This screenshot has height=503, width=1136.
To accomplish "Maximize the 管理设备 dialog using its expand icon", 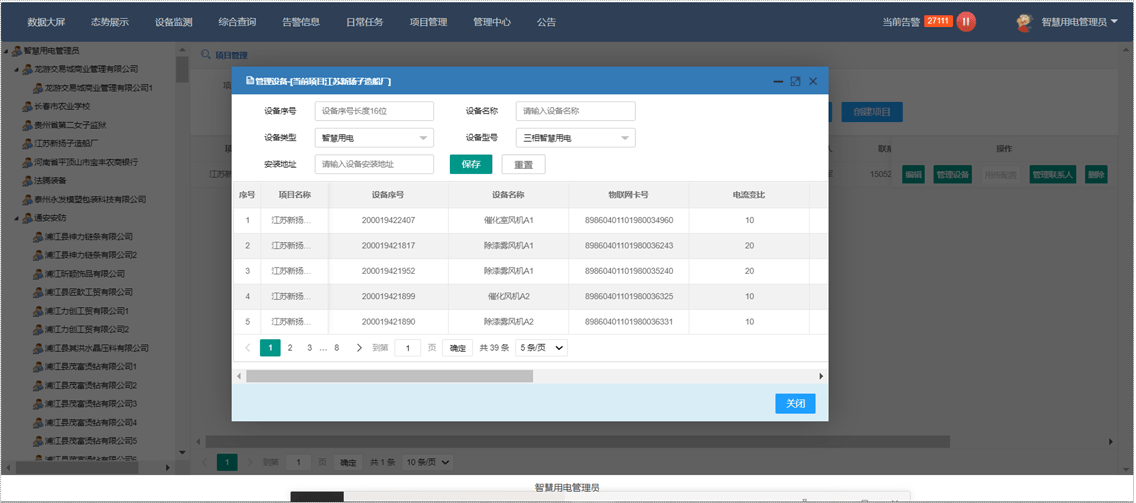I will click(795, 81).
